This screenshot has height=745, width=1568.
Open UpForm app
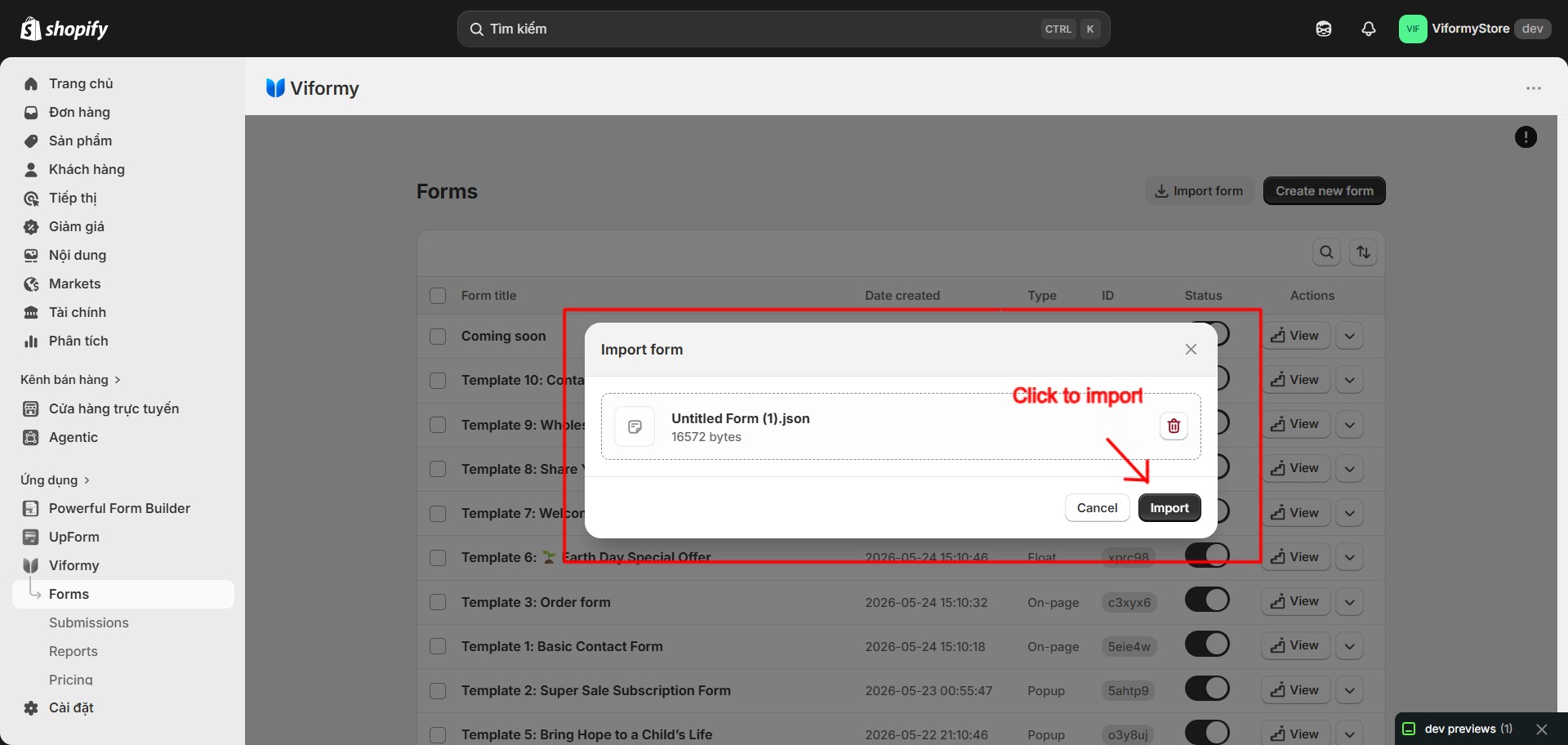[122, 537]
